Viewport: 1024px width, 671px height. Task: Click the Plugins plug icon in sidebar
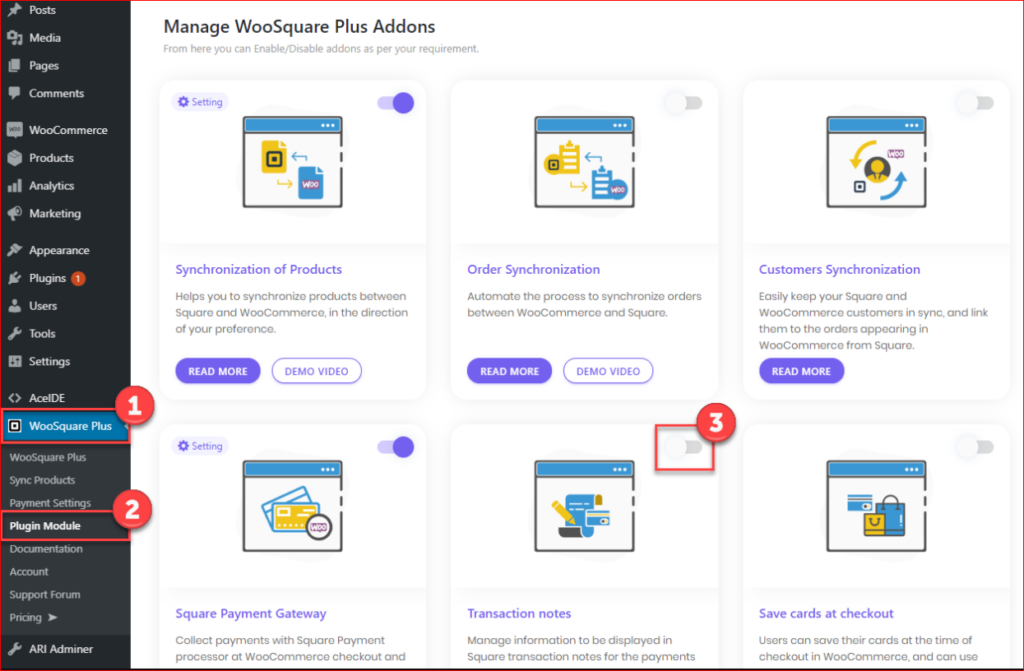tap(14, 279)
